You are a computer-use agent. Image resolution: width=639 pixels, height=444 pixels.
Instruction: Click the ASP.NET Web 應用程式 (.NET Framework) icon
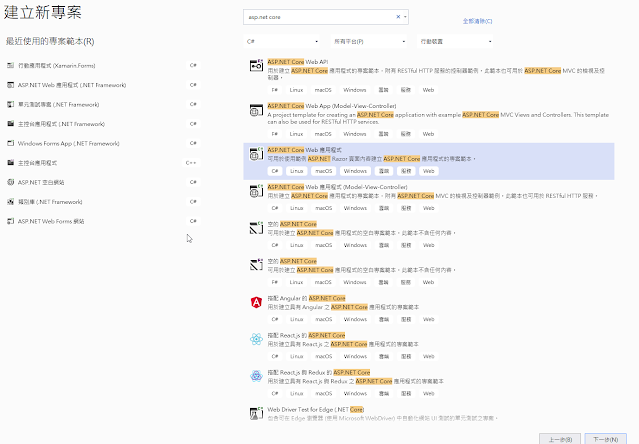point(11,85)
